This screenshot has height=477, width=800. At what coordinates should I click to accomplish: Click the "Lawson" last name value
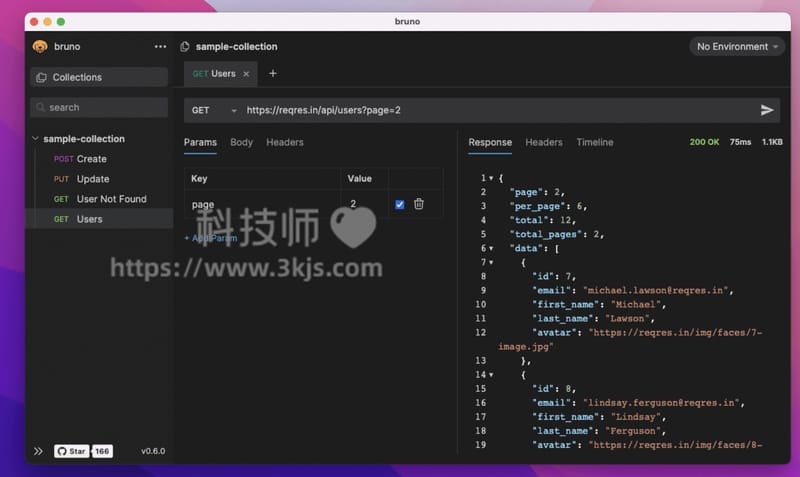pos(627,318)
